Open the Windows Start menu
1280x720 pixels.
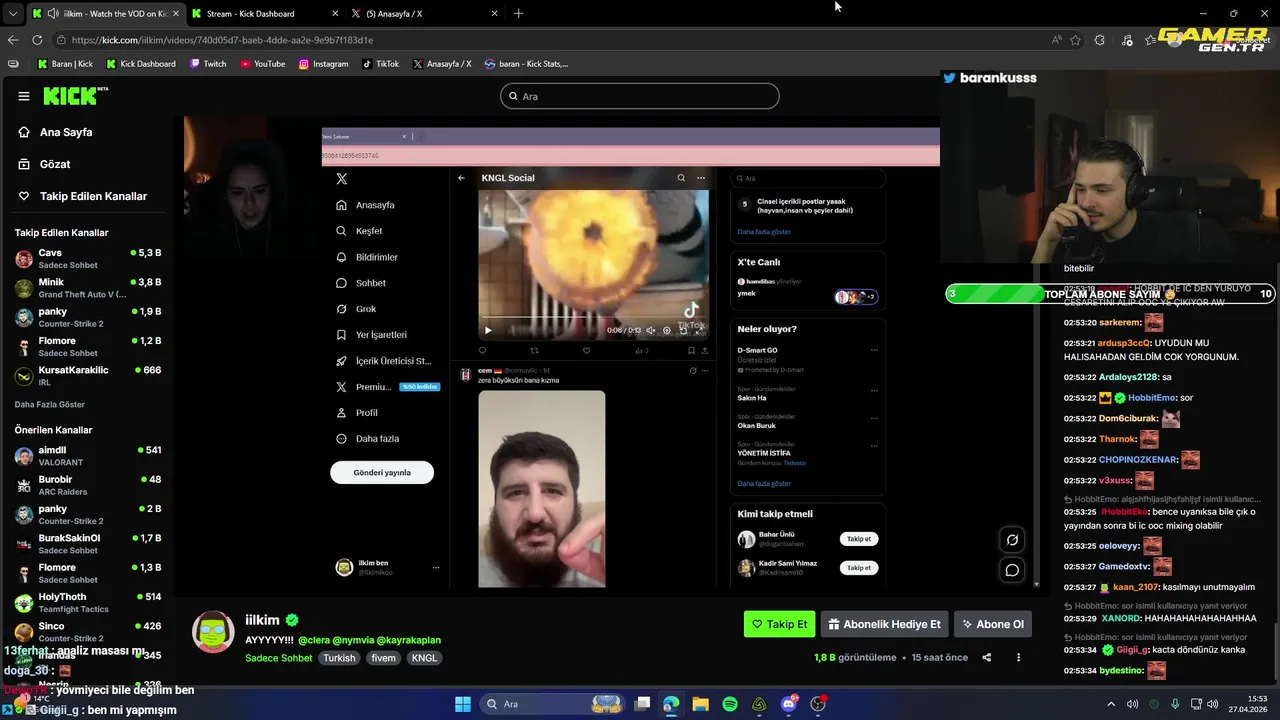click(463, 704)
